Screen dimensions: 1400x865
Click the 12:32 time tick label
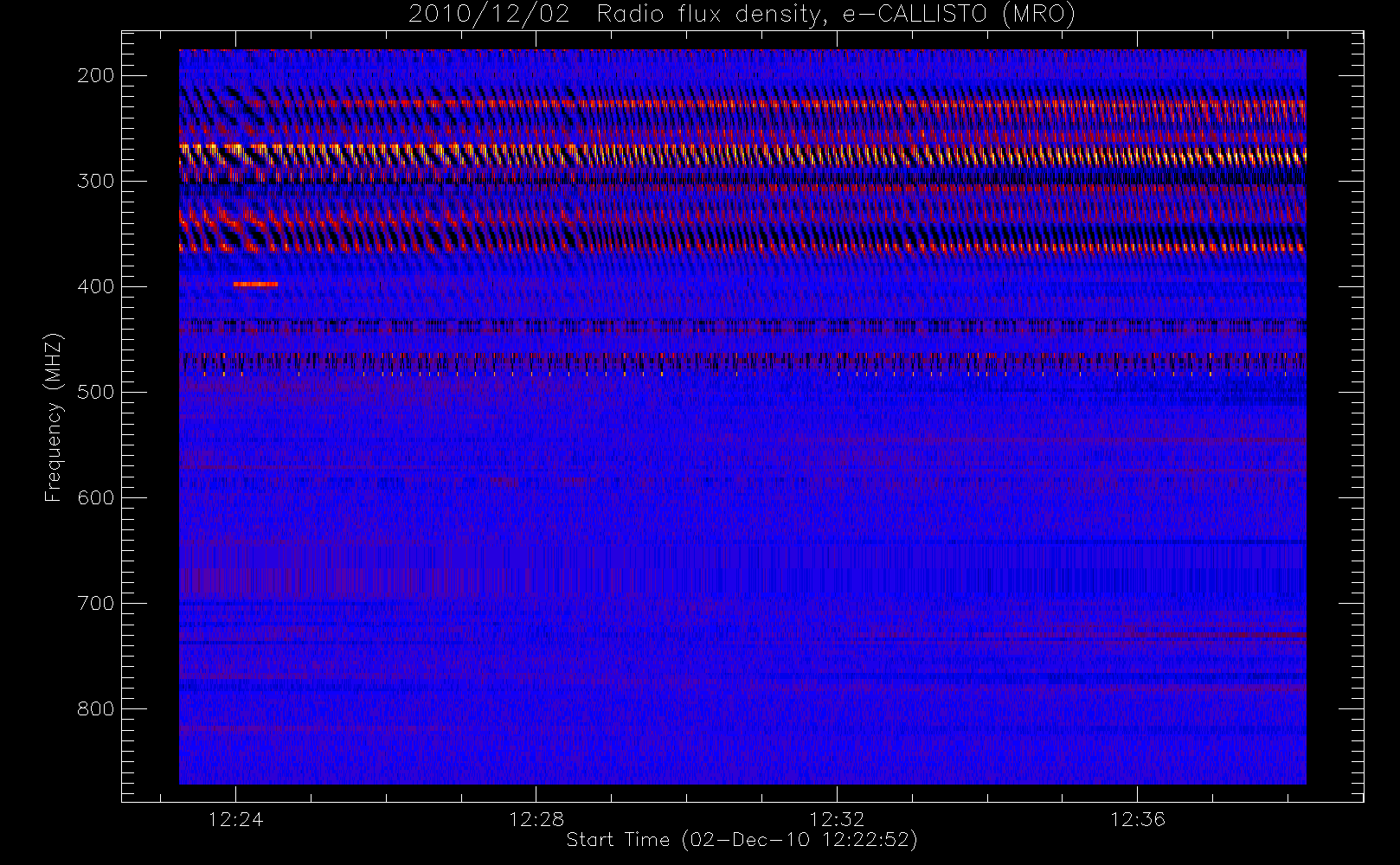coord(837,819)
